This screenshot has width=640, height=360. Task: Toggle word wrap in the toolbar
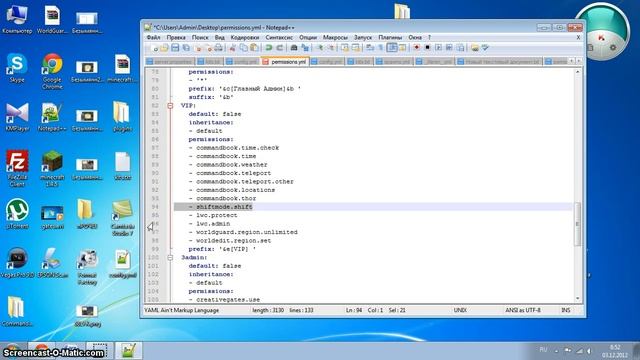[370, 48]
